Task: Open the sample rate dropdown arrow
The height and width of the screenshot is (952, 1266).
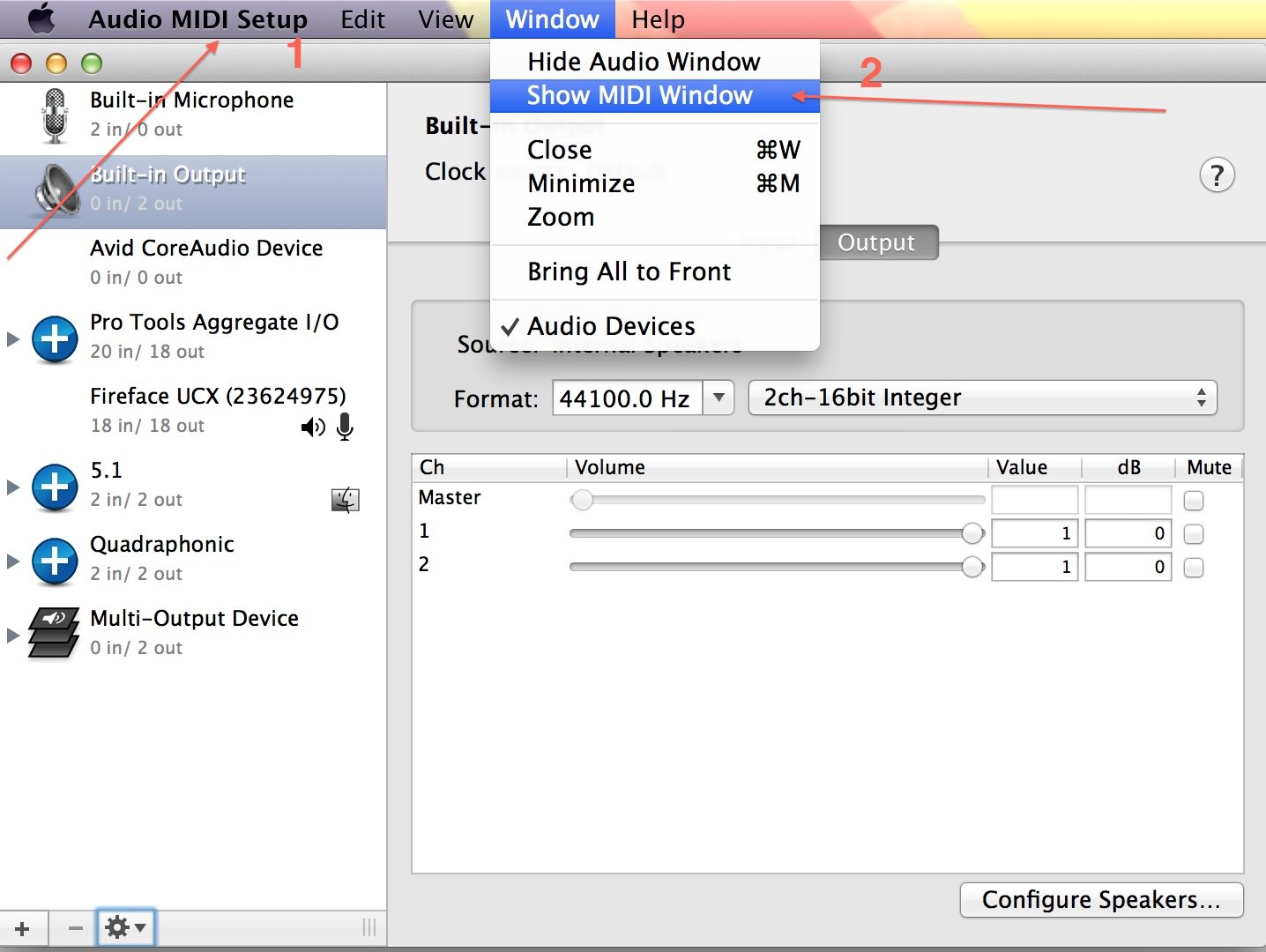Action: tap(719, 398)
